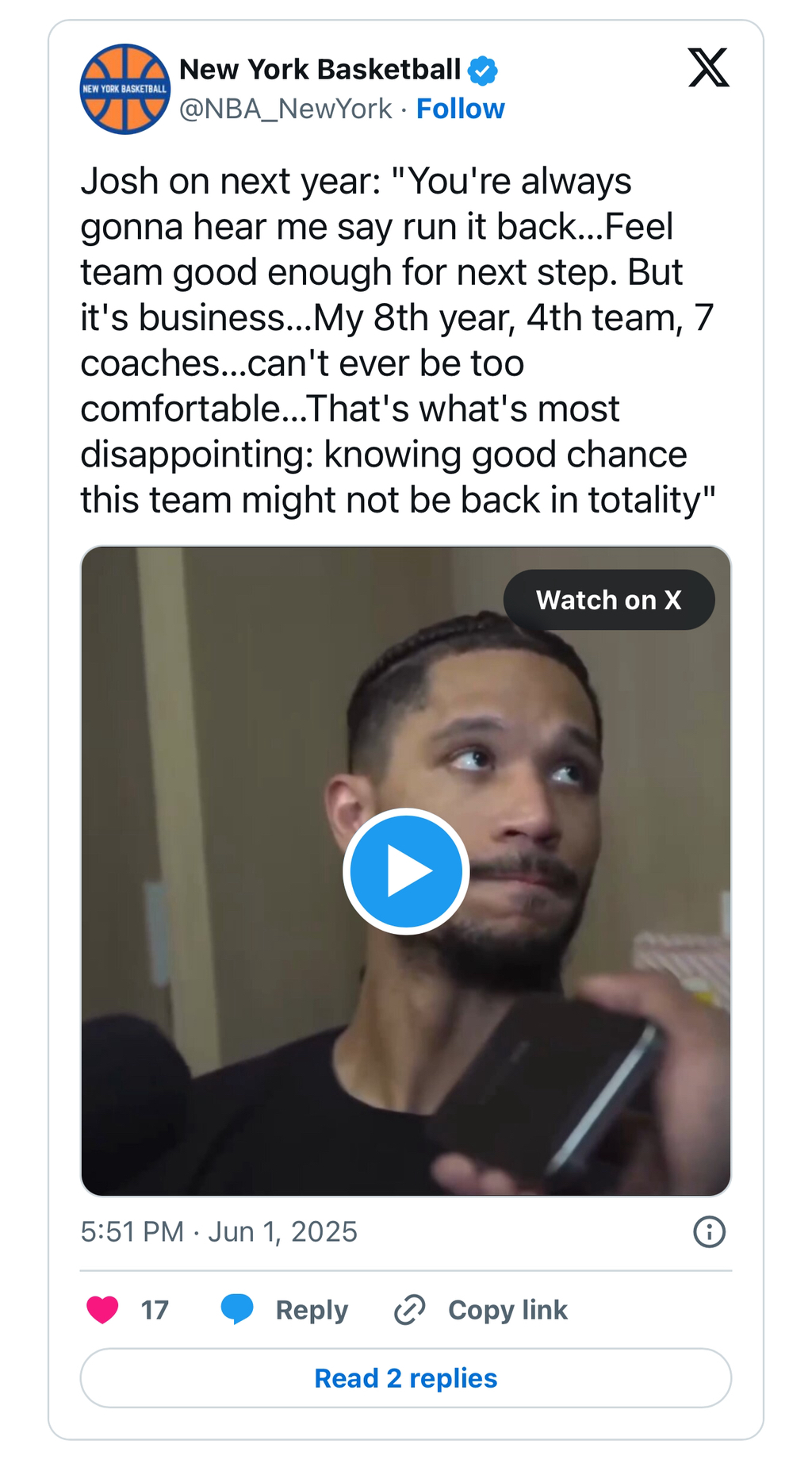812x1471 pixels.
Task: Click the Read 2 replies button
Action: (x=406, y=1378)
